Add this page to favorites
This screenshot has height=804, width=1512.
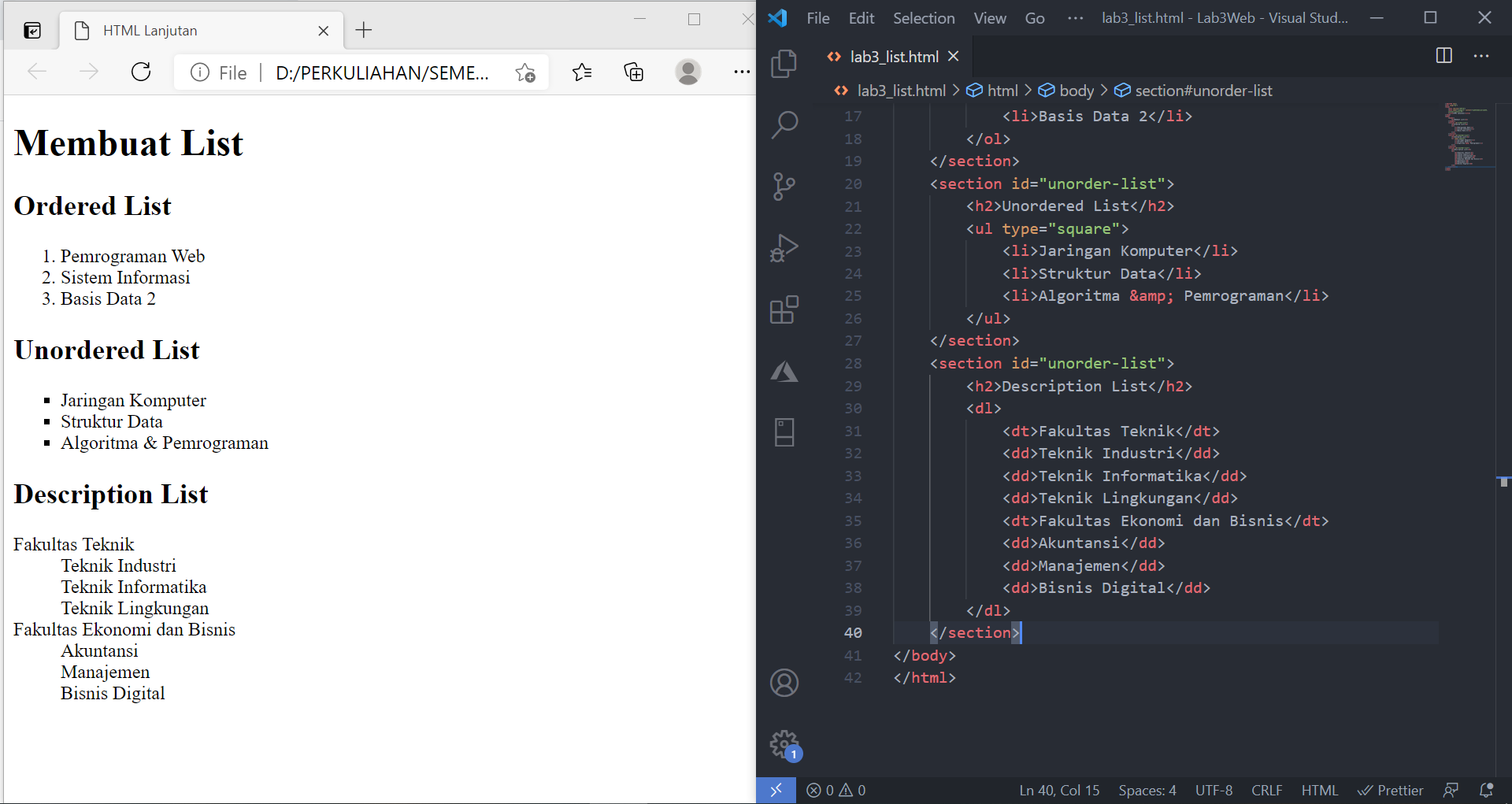point(525,72)
